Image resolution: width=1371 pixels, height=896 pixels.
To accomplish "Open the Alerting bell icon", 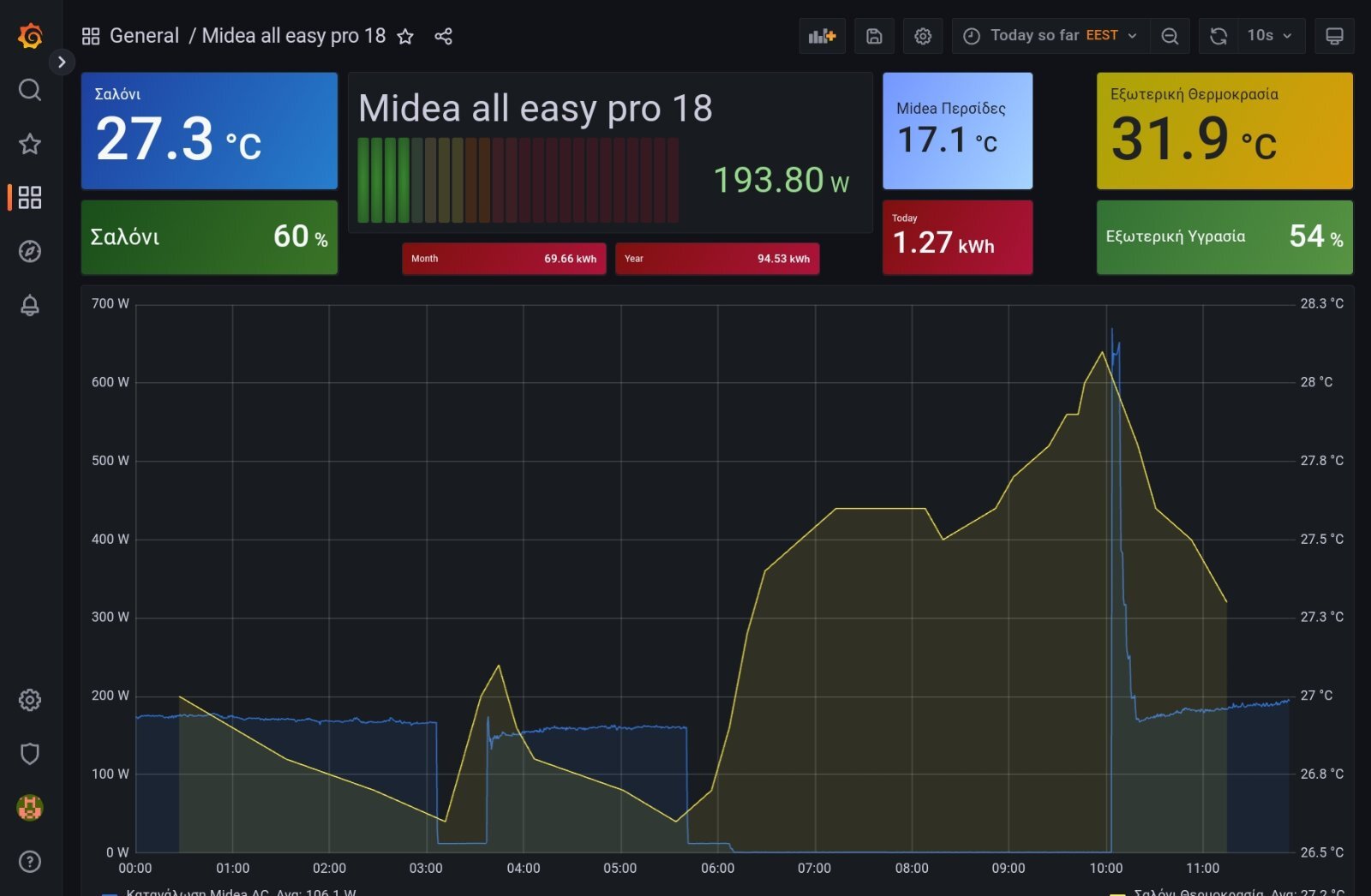I will point(30,306).
